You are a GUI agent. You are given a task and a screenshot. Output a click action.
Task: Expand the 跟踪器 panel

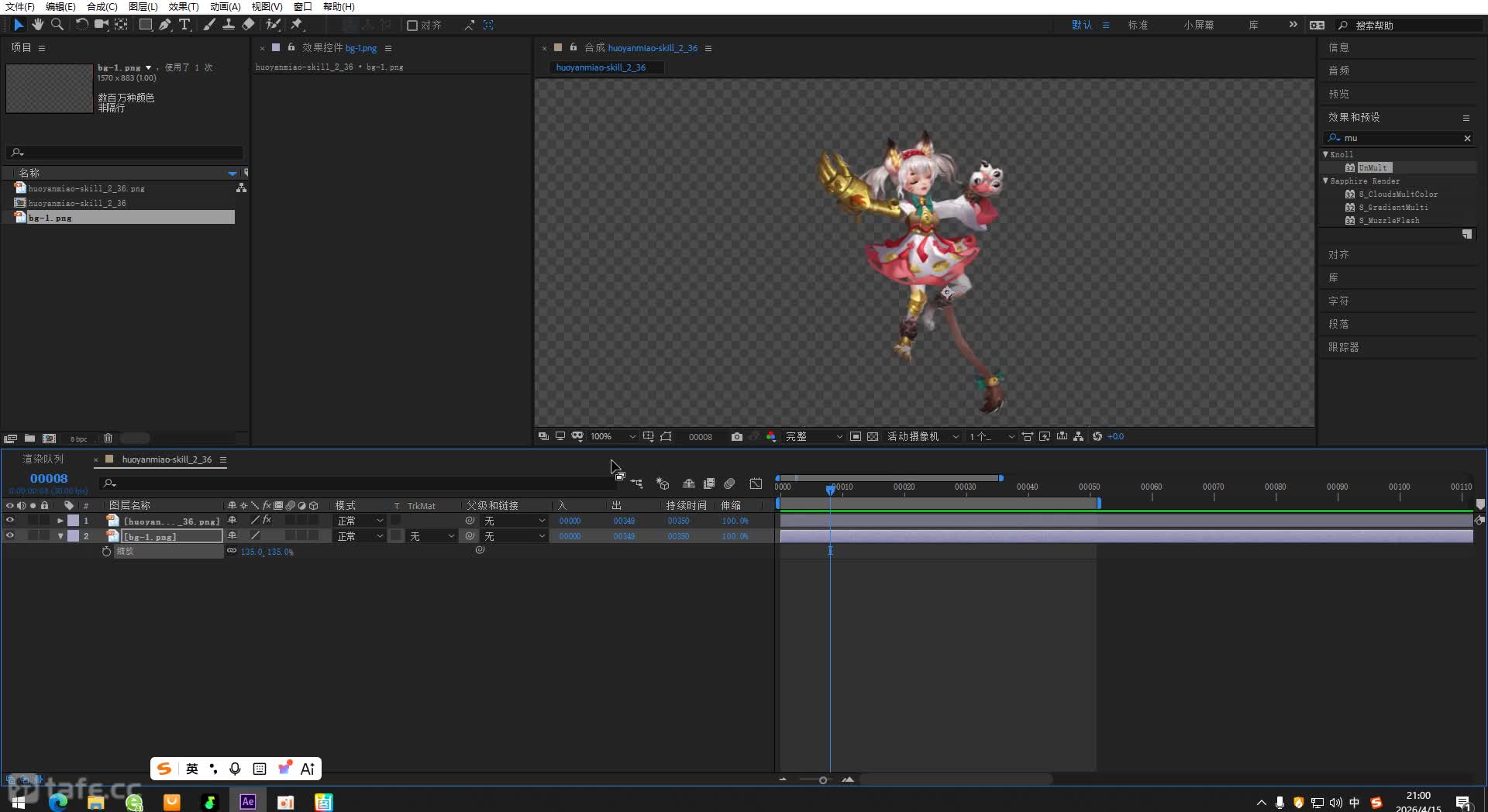pos(1344,348)
